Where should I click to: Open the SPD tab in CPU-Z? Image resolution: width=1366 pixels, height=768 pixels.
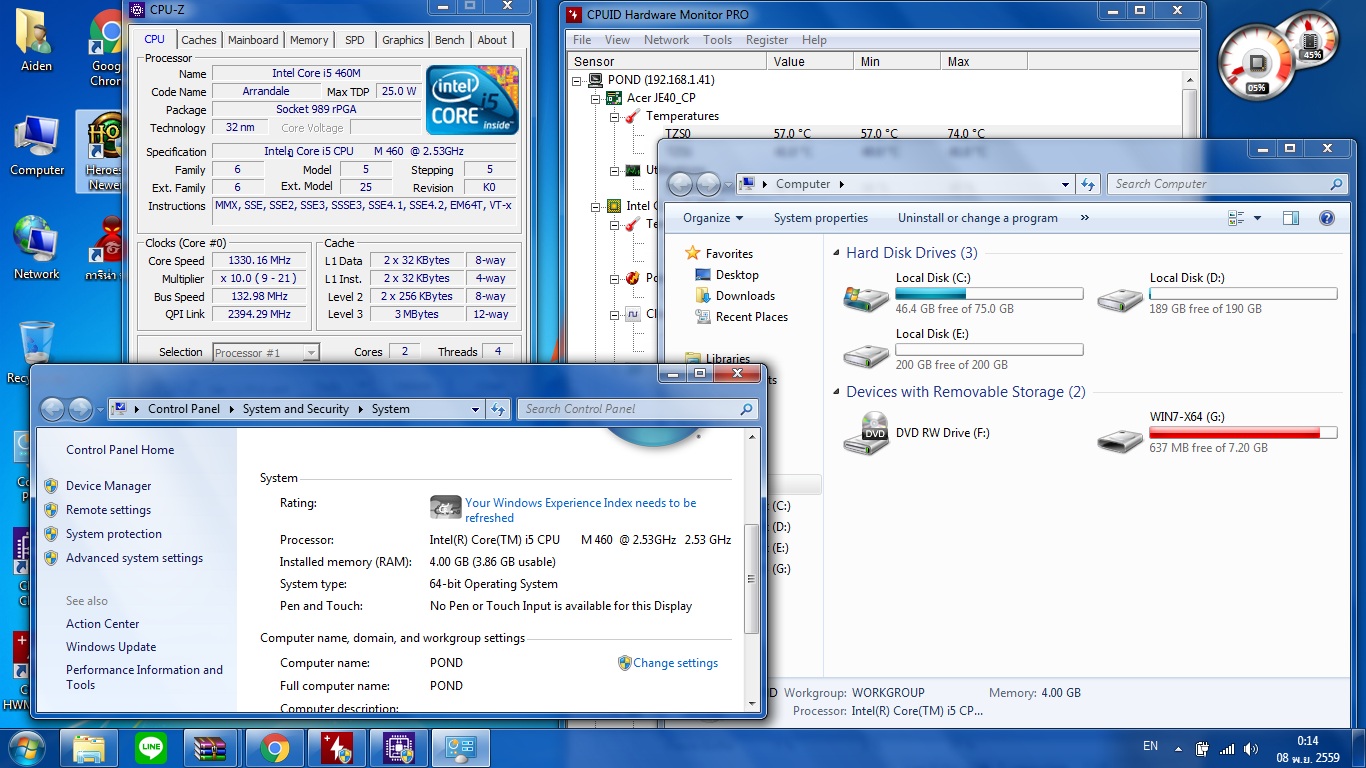(x=355, y=40)
